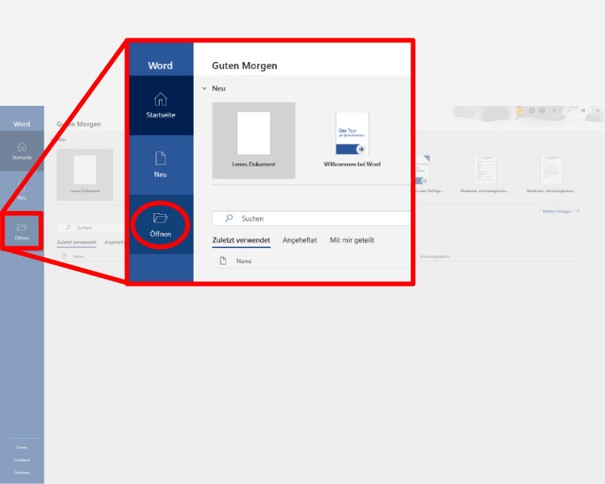
Task: Open Optionen at the bottom of the sidebar
Action: (22, 471)
